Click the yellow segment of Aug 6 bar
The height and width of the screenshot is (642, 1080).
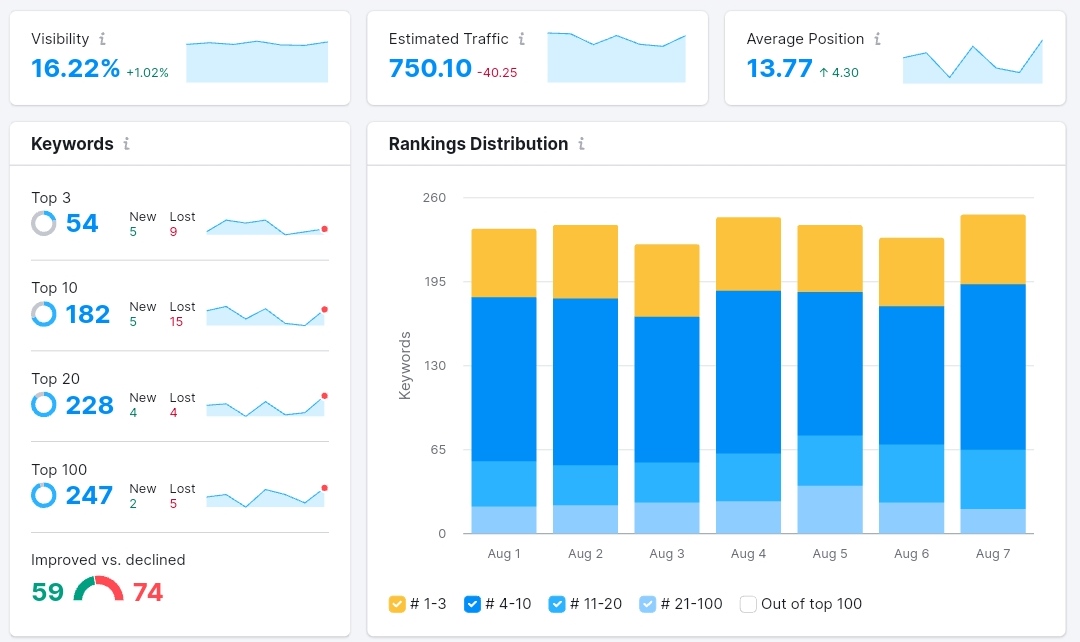point(911,272)
